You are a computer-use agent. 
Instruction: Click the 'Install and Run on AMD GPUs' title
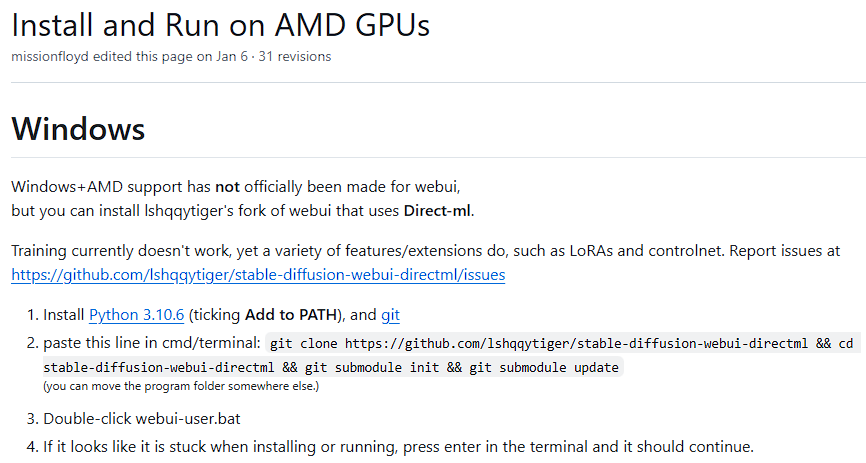pos(220,24)
